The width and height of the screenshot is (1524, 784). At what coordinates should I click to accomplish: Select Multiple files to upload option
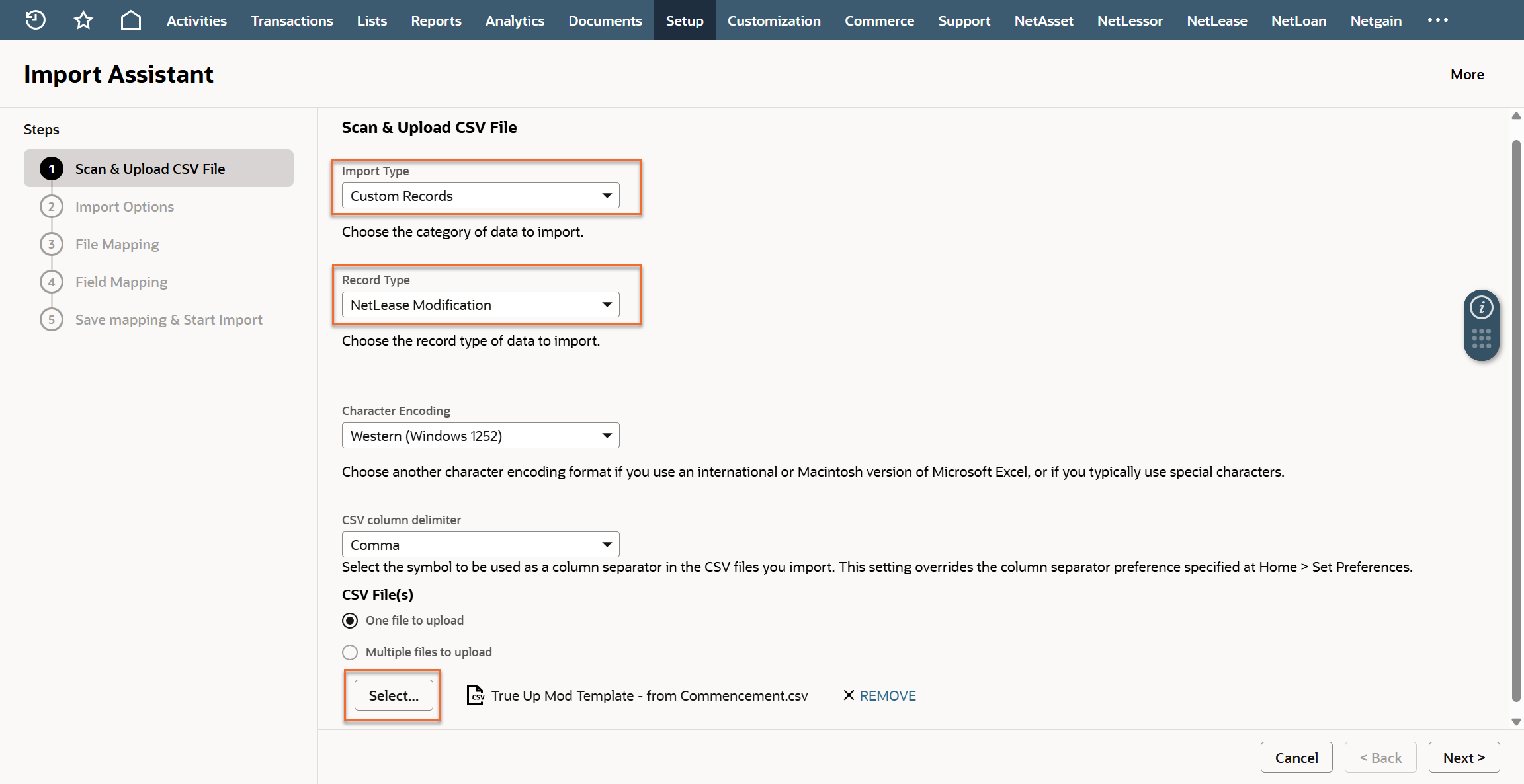coord(350,652)
